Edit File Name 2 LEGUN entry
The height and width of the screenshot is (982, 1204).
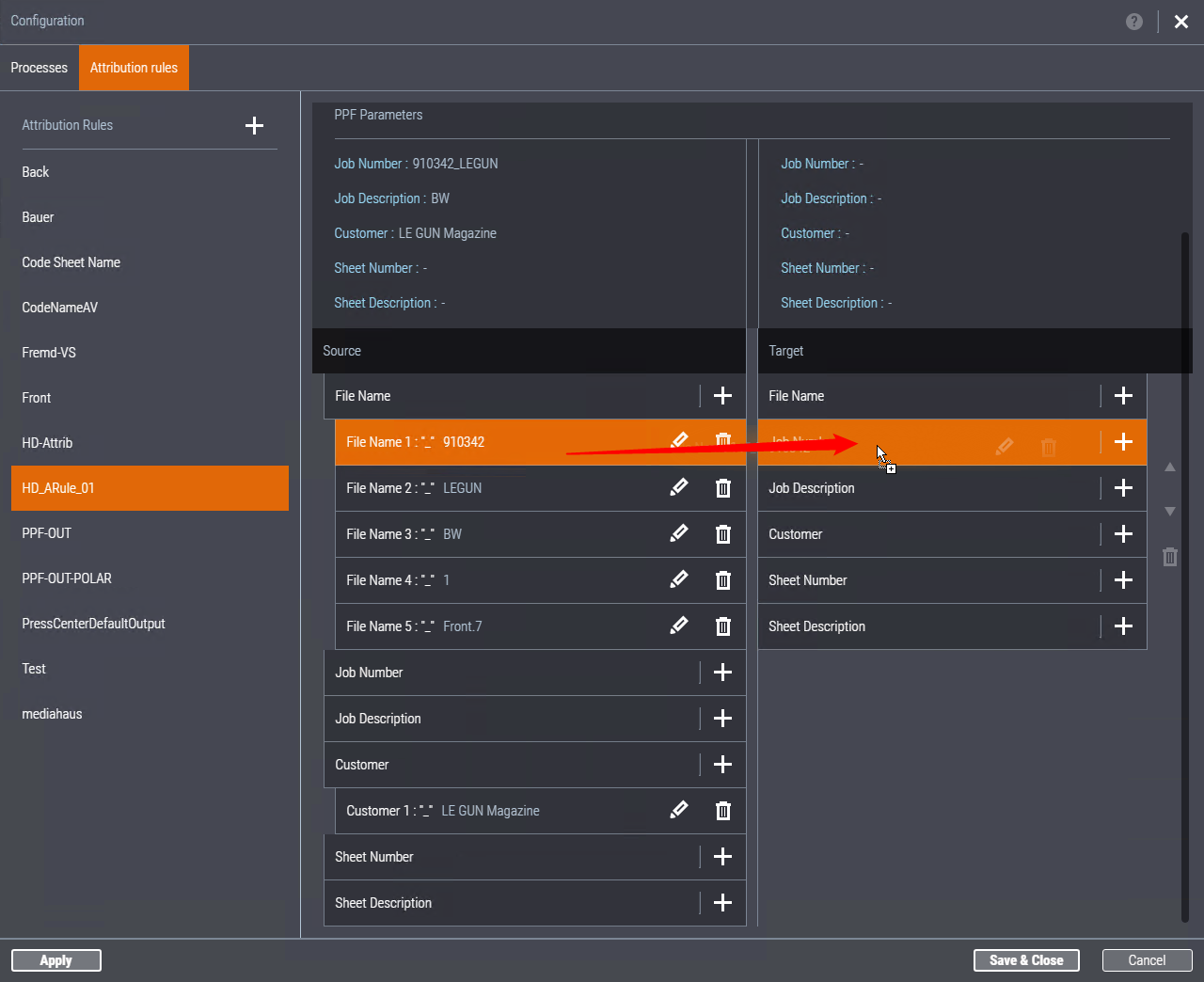pyautogui.click(x=678, y=487)
